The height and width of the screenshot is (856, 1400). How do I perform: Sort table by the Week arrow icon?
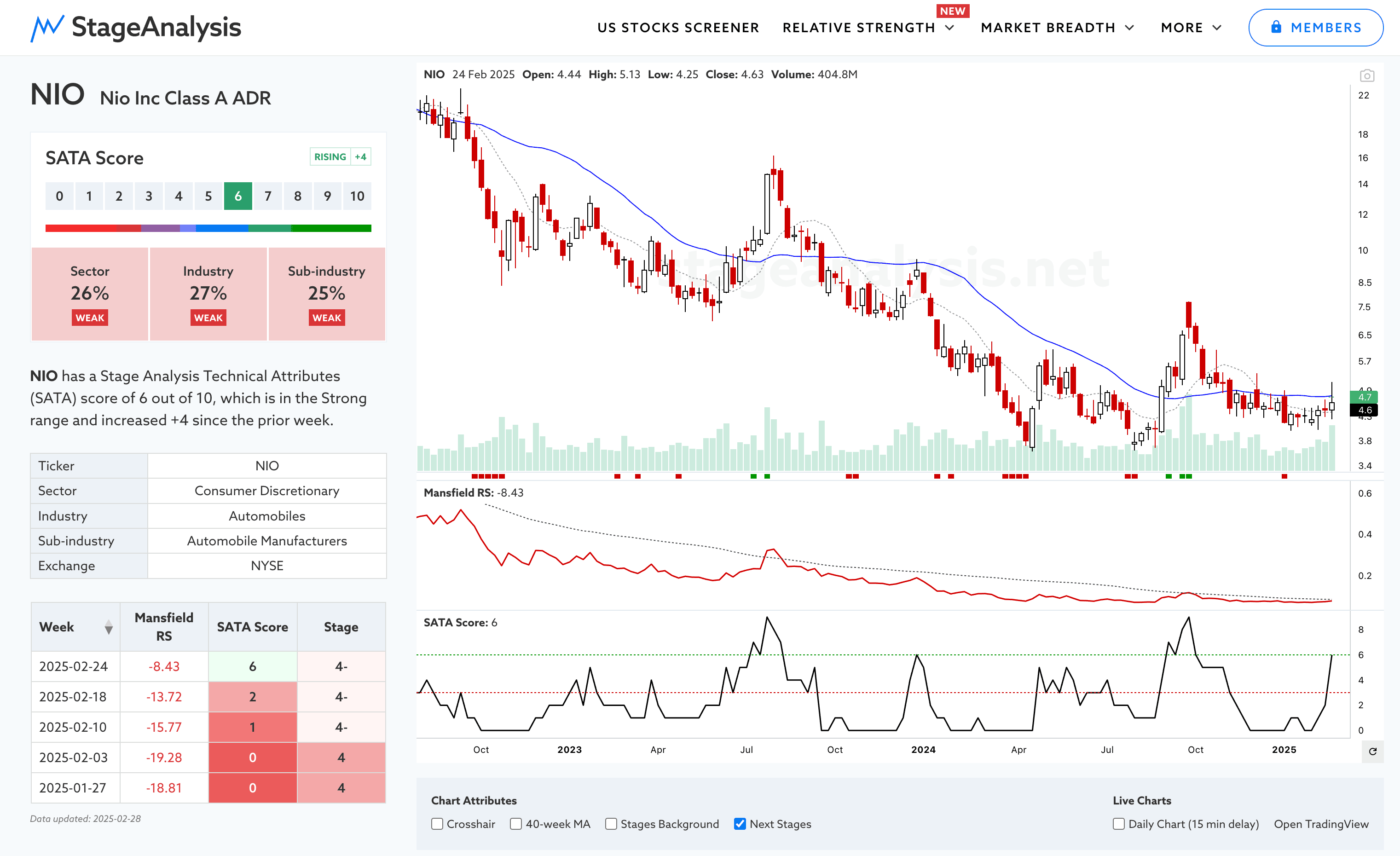pyautogui.click(x=109, y=627)
